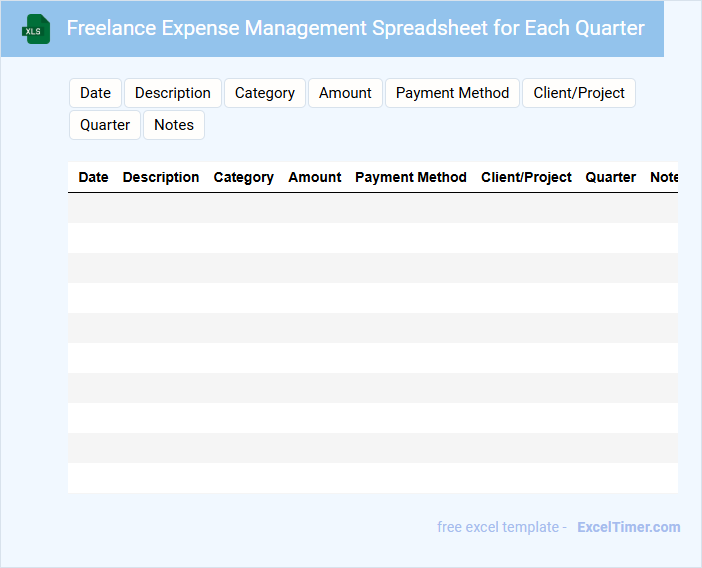Select the Date tag button
The height and width of the screenshot is (568, 702).
tap(95, 93)
